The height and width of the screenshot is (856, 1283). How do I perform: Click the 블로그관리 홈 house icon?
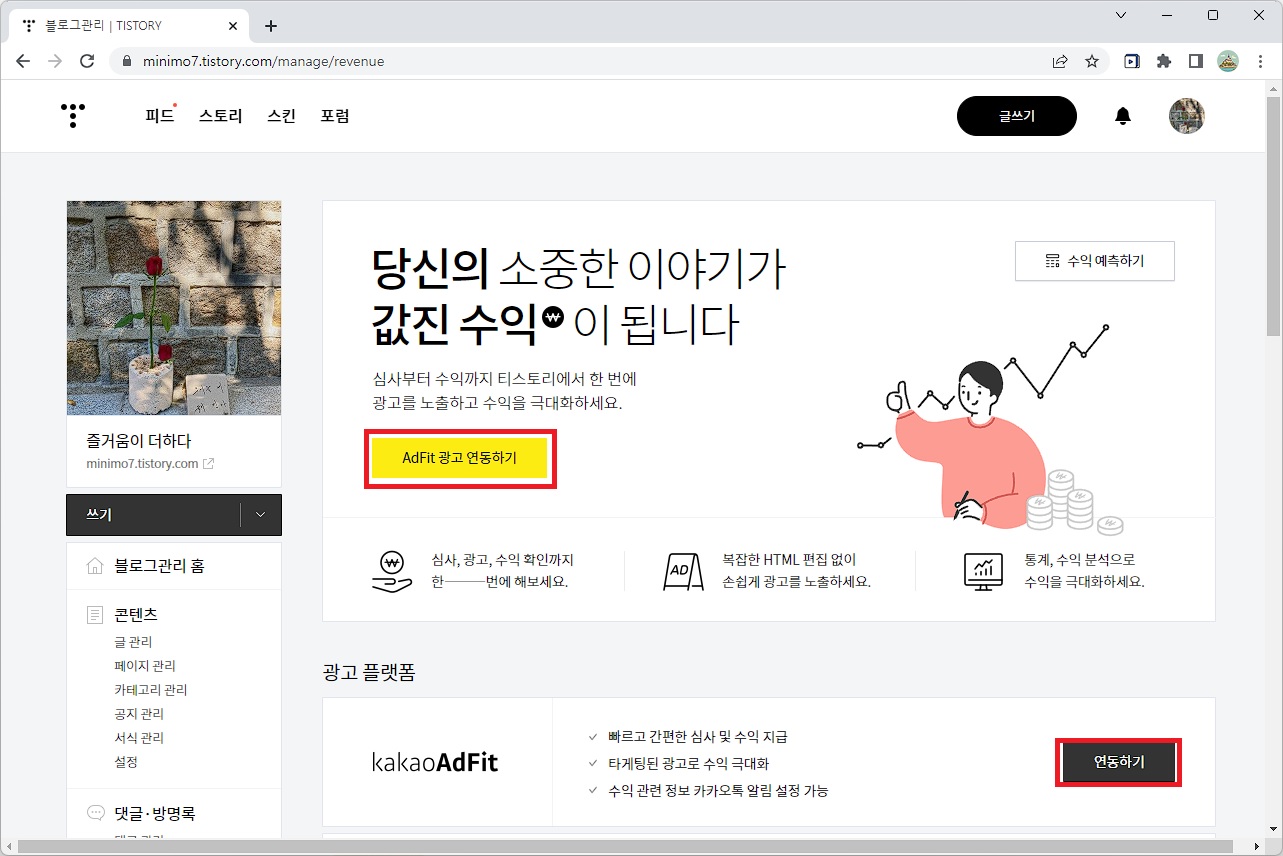point(95,566)
